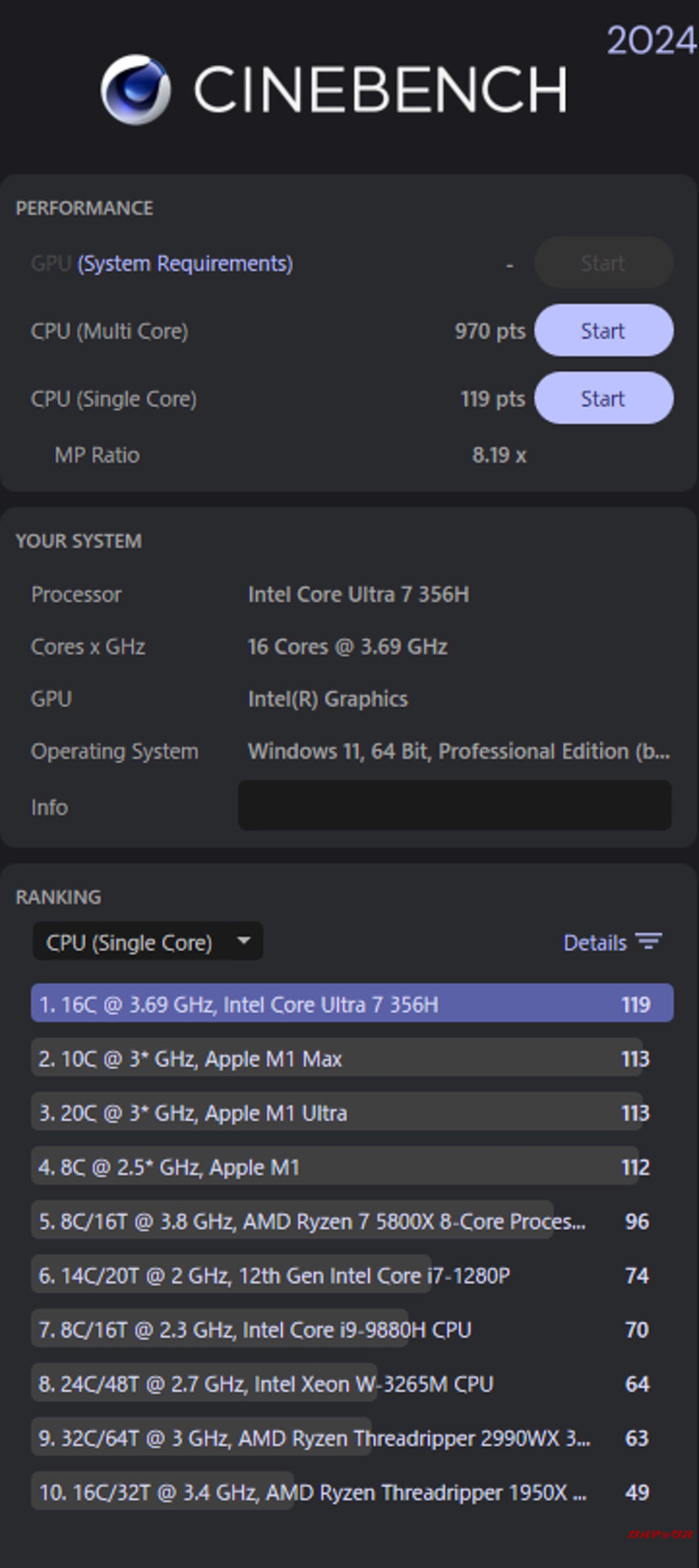
Task: Open the System Requirements link
Action: coord(185,264)
